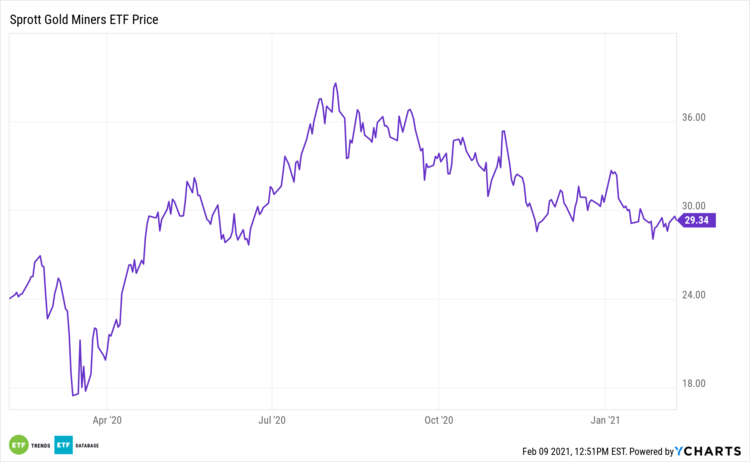
Task: Click the 24.00 price axis label
Action: click(x=693, y=295)
